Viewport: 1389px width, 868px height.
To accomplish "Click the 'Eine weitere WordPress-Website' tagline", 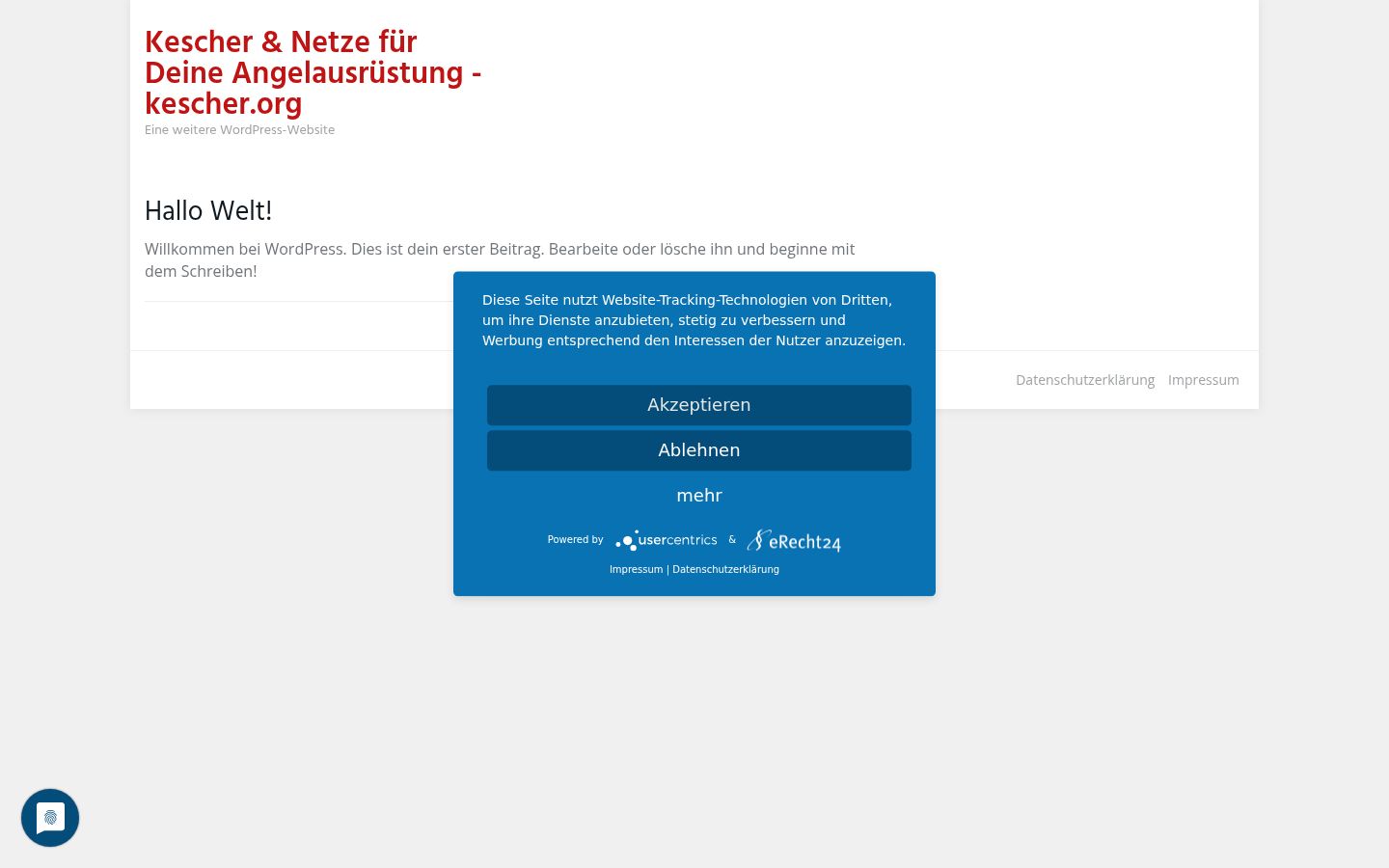I will tap(239, 130).
